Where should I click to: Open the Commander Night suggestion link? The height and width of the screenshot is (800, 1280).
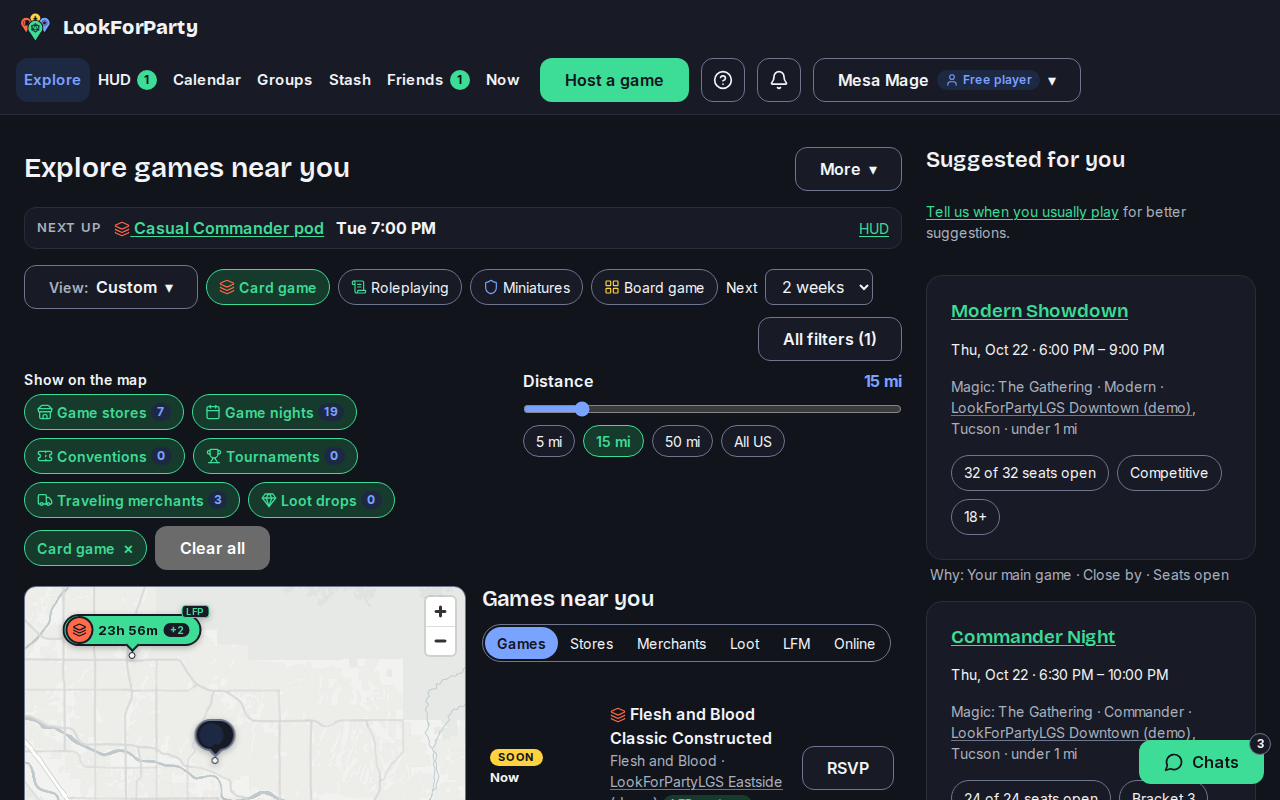1033,637
